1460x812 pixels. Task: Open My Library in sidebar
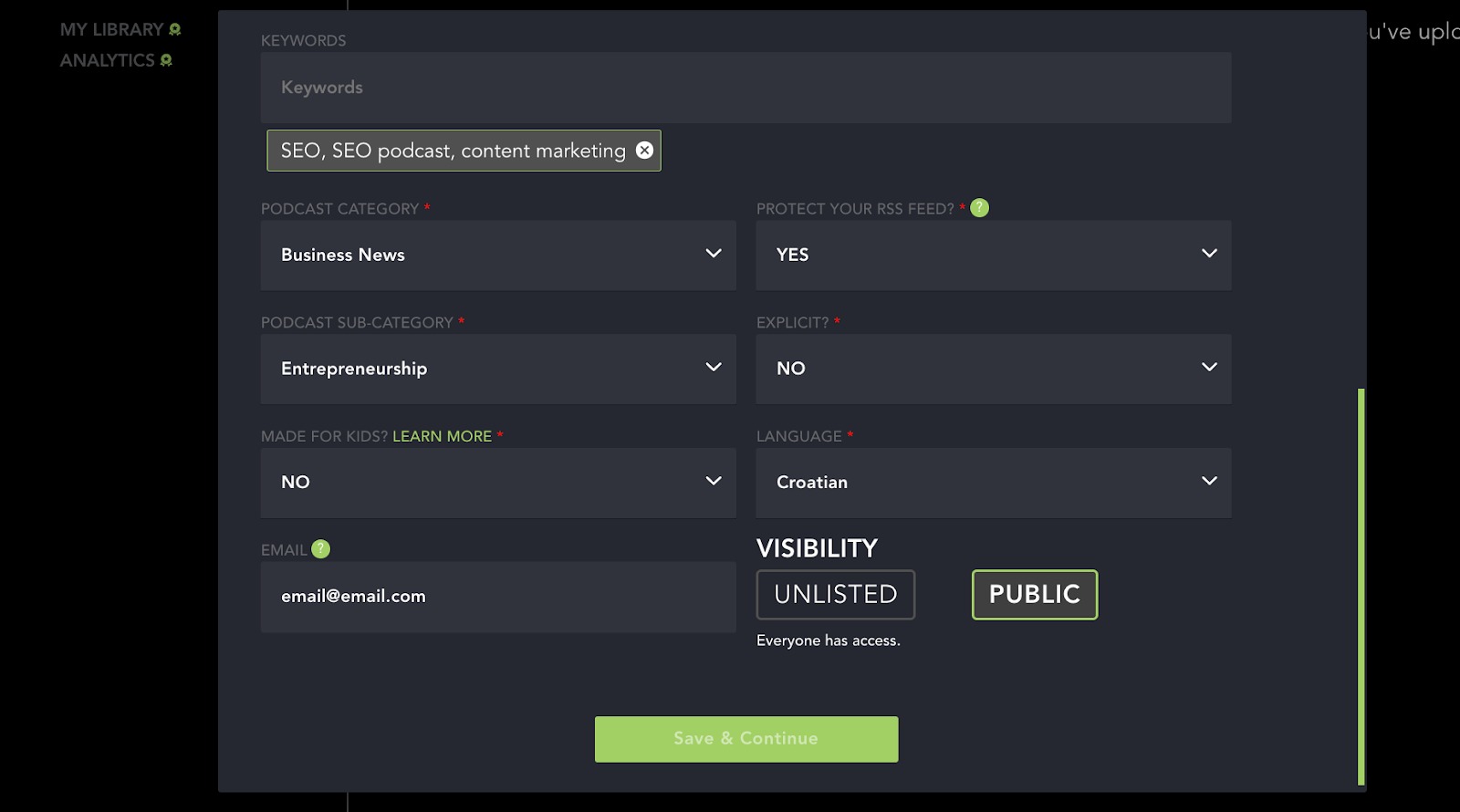click(111, 29)
